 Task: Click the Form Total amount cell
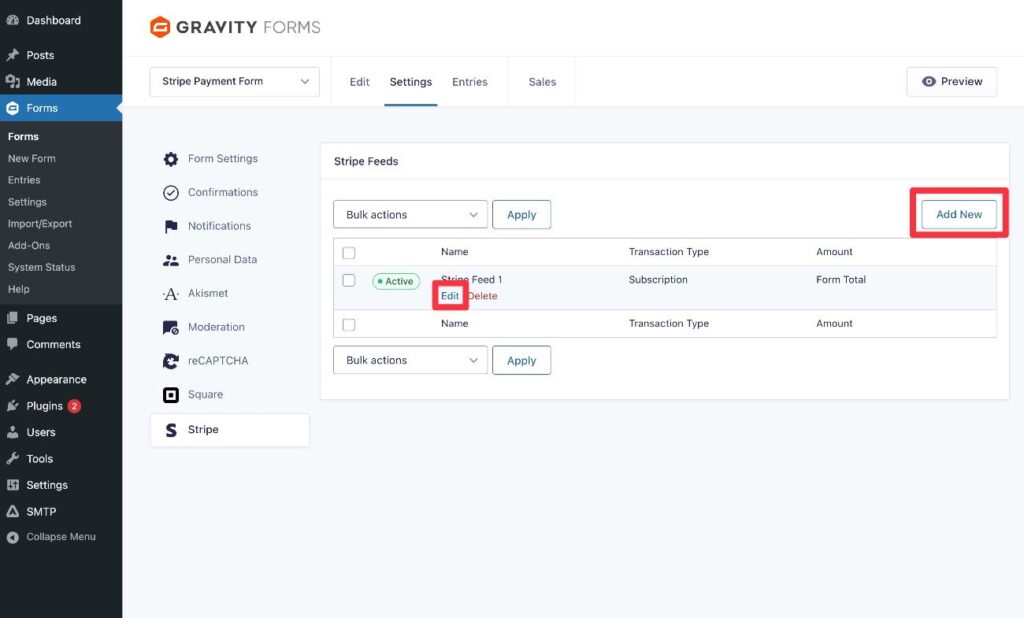pos(840,280)
